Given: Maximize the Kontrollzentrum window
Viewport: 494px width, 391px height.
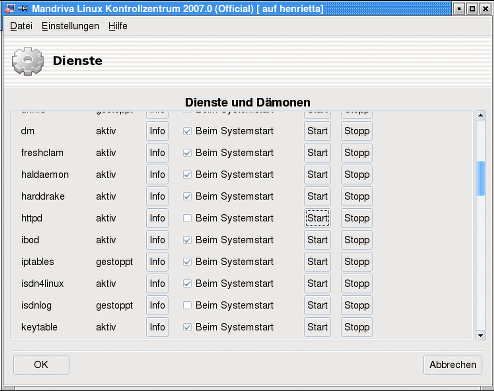Looking at the screenshot, I should (x=472, y=9).
